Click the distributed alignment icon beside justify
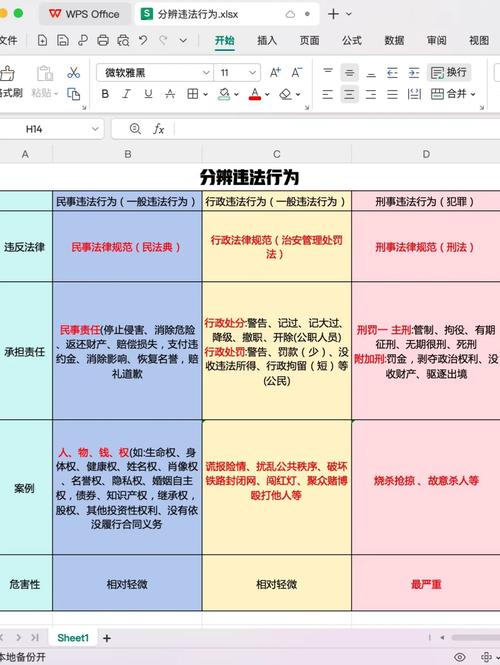The width and height of the screenshot is (500, 665). (x=414, y=94)
